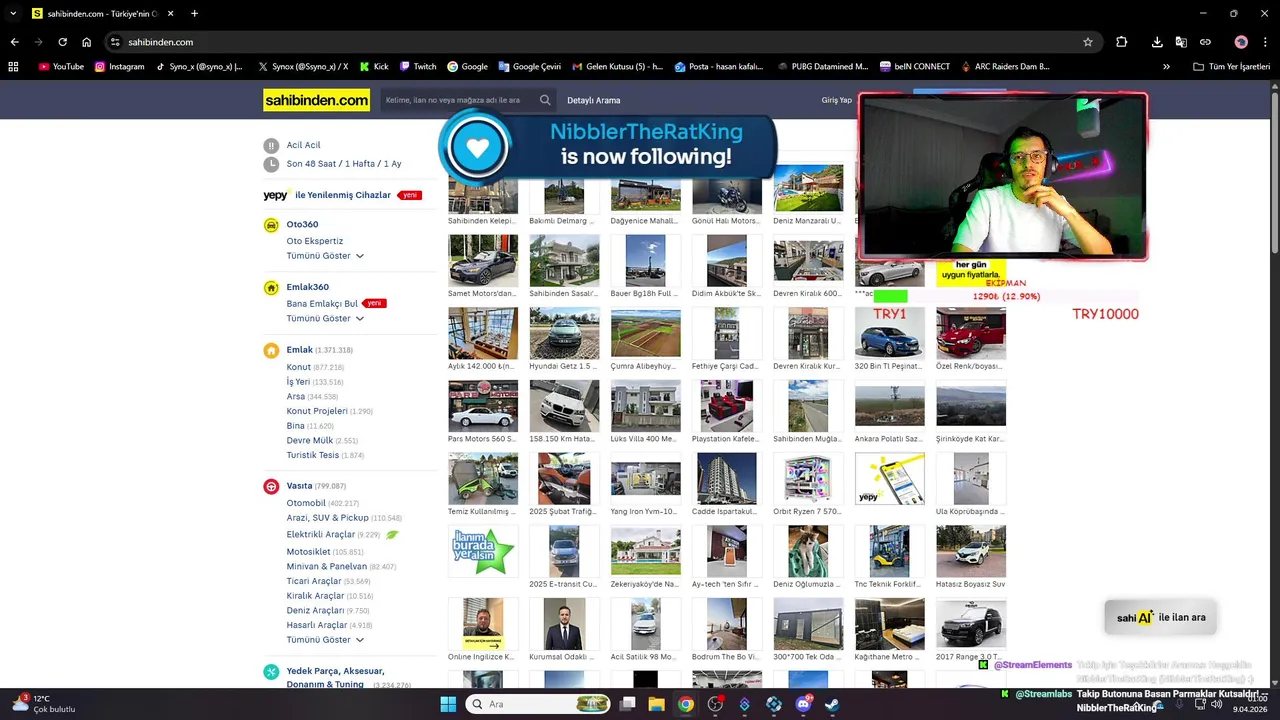Click the clock icon beside Son 48 Saat
The image size is (1280, 720).
click(271, 164)
